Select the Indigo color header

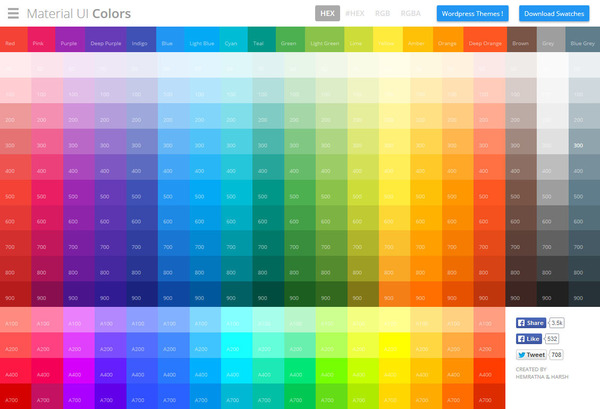tap(141, 39)
